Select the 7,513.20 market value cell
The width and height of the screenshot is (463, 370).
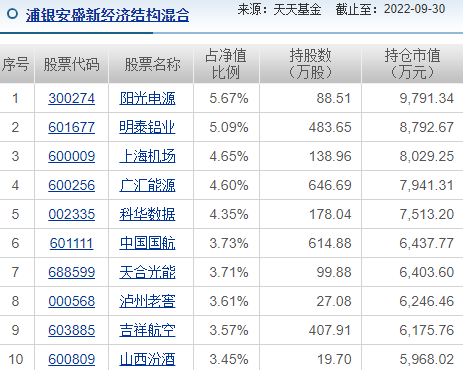(412, 214)
